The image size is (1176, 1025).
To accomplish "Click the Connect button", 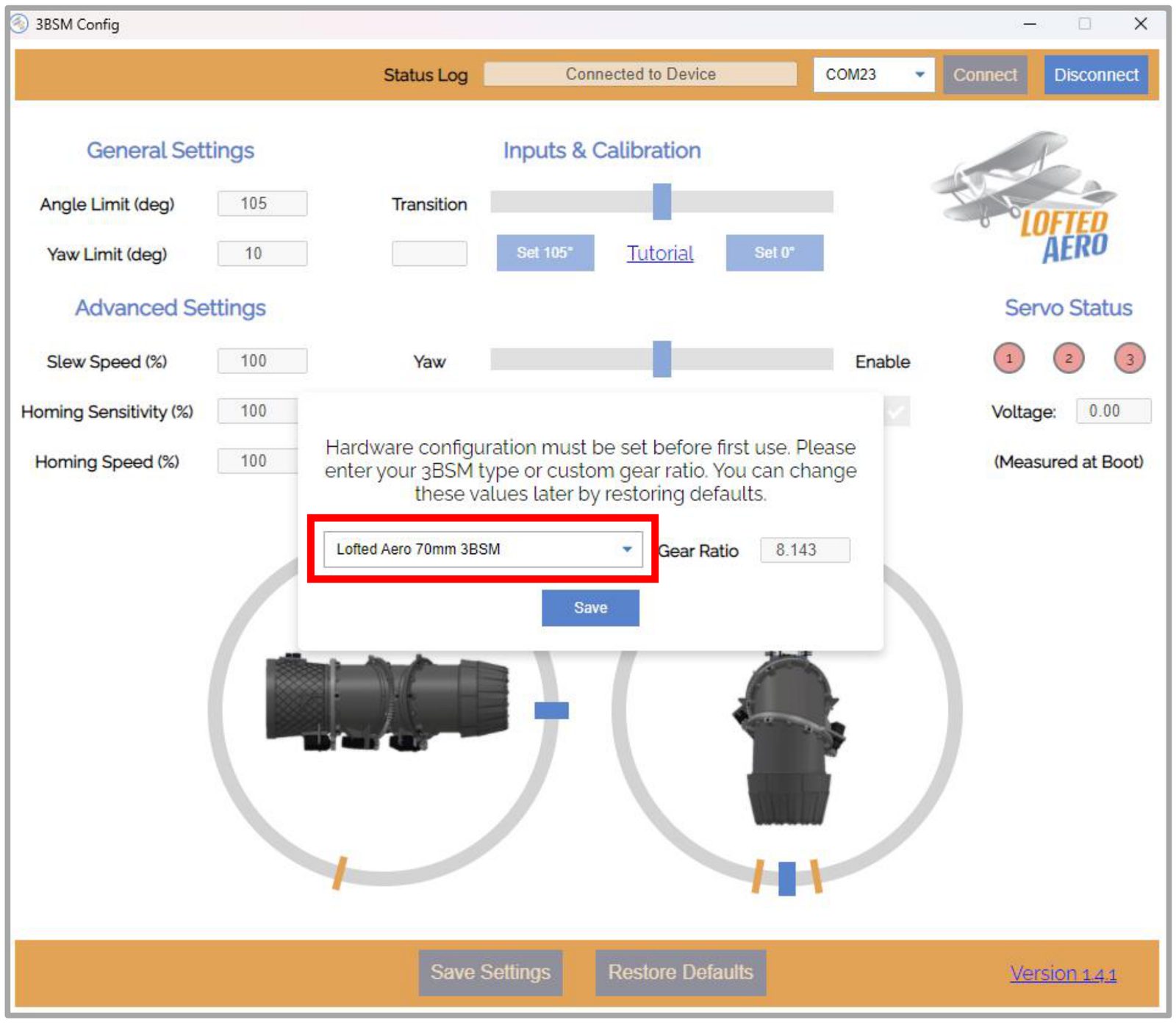I will 985,74.
